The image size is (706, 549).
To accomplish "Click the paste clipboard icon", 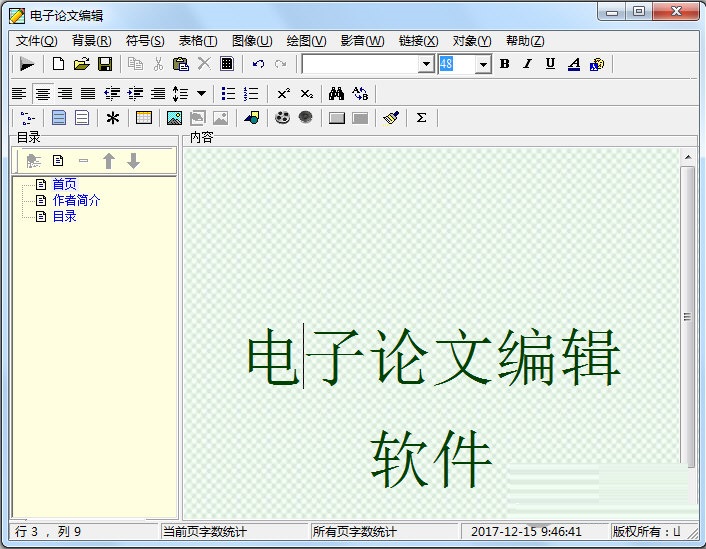I will tap(181, 64).
